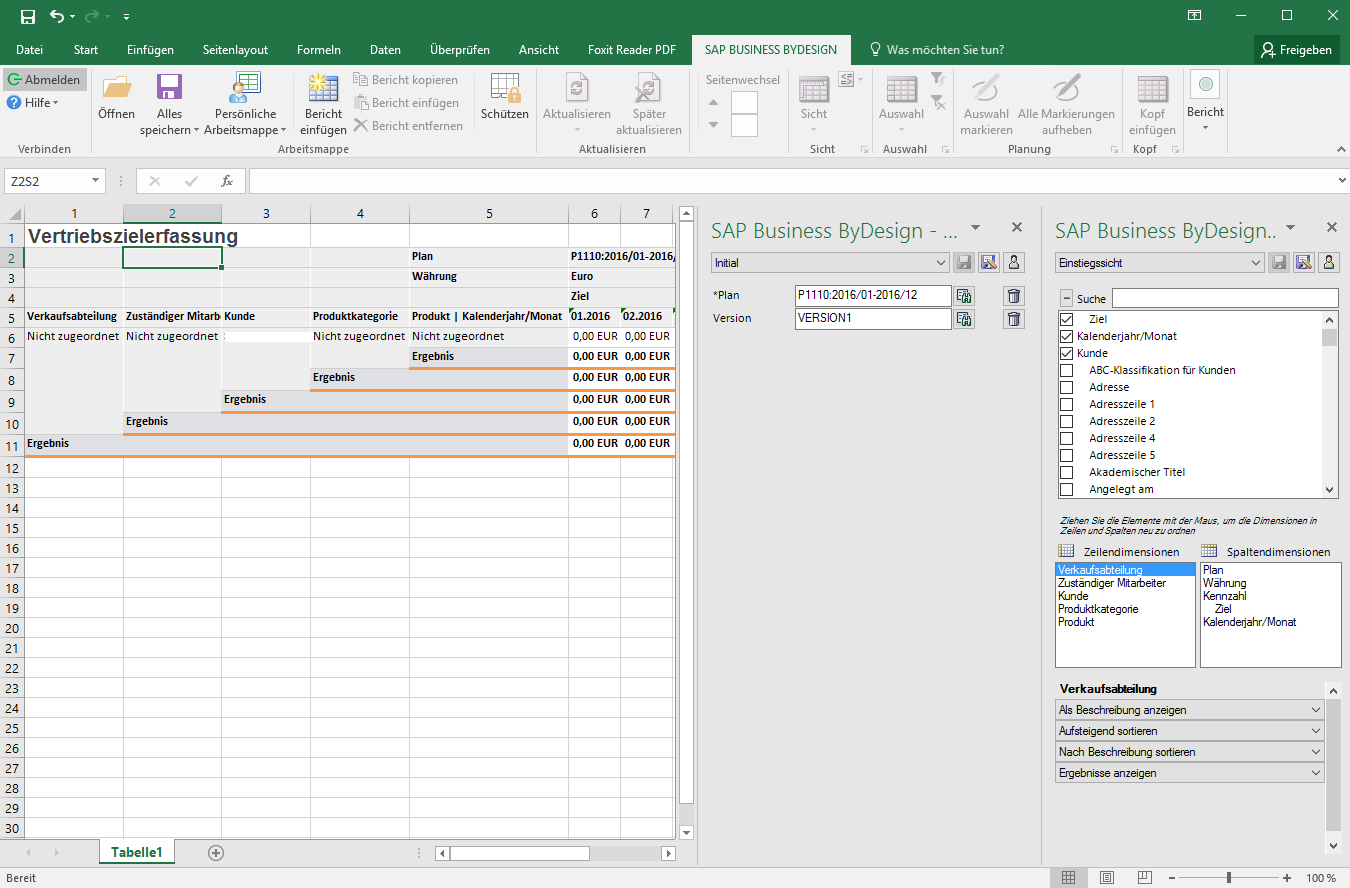The height and width of the screenshot is (888, 1350).
Task: Check the Adresszeile 1 checkbox
Action: [x=1066, y=404]
